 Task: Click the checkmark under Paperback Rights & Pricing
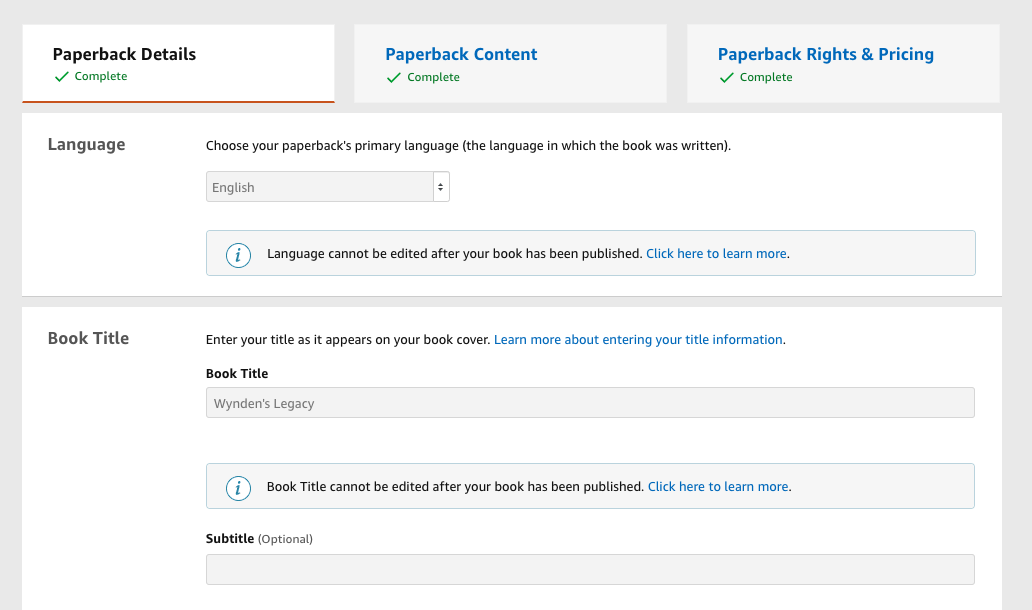click(x=727, y=77)
